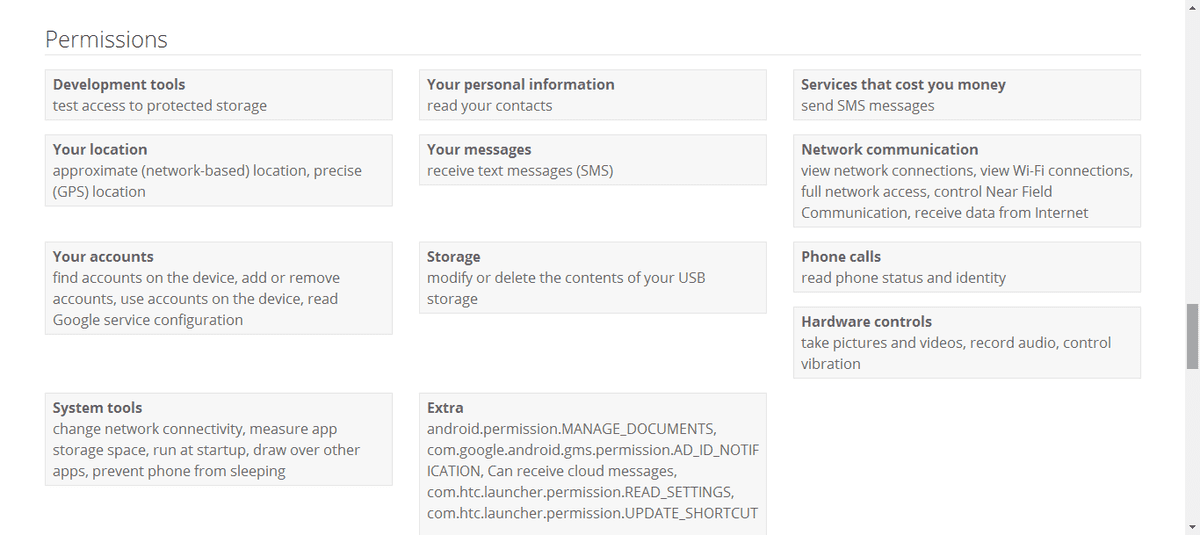Select the System tools title
Viewport: 1200px width, 535px height.
point(97,408)
